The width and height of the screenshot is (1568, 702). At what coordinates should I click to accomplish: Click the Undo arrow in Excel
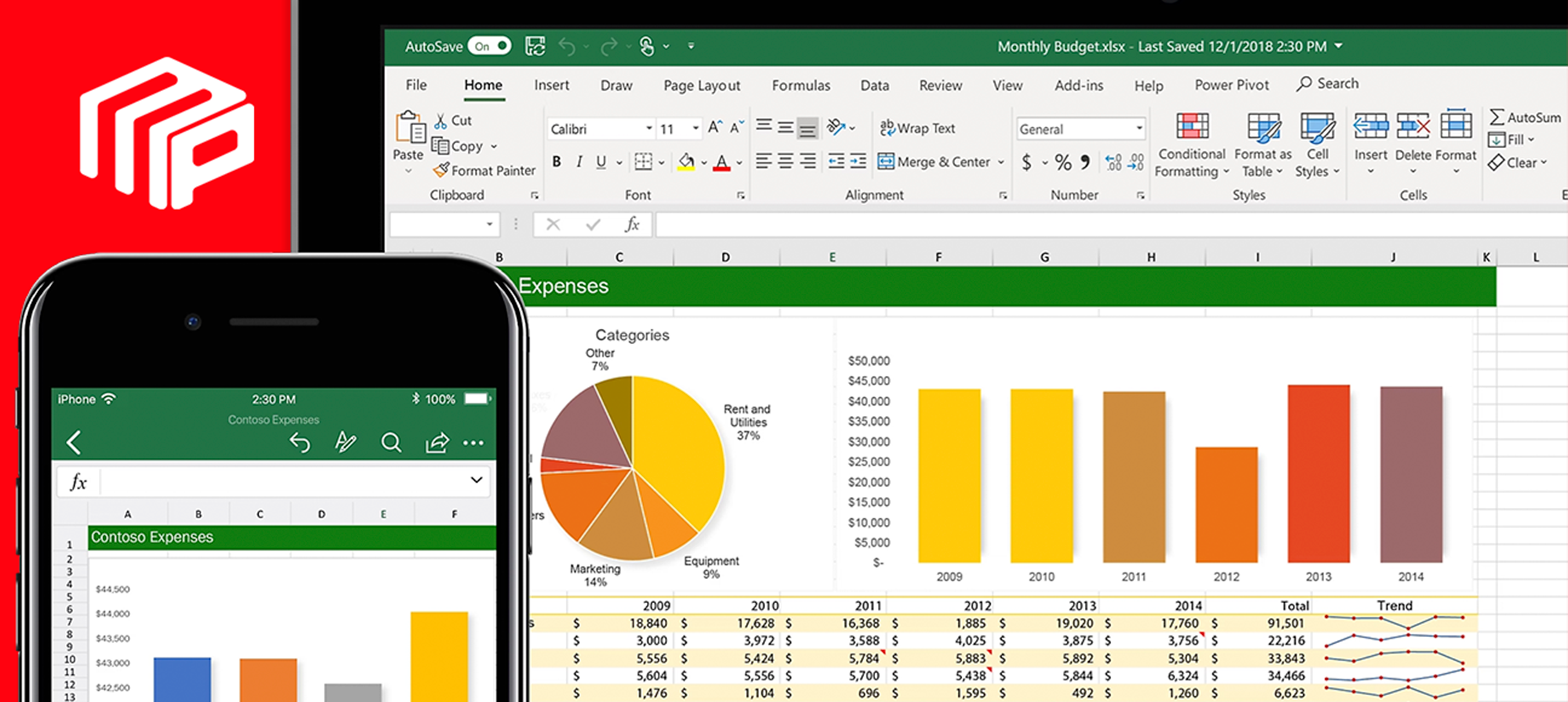point(567,46)
